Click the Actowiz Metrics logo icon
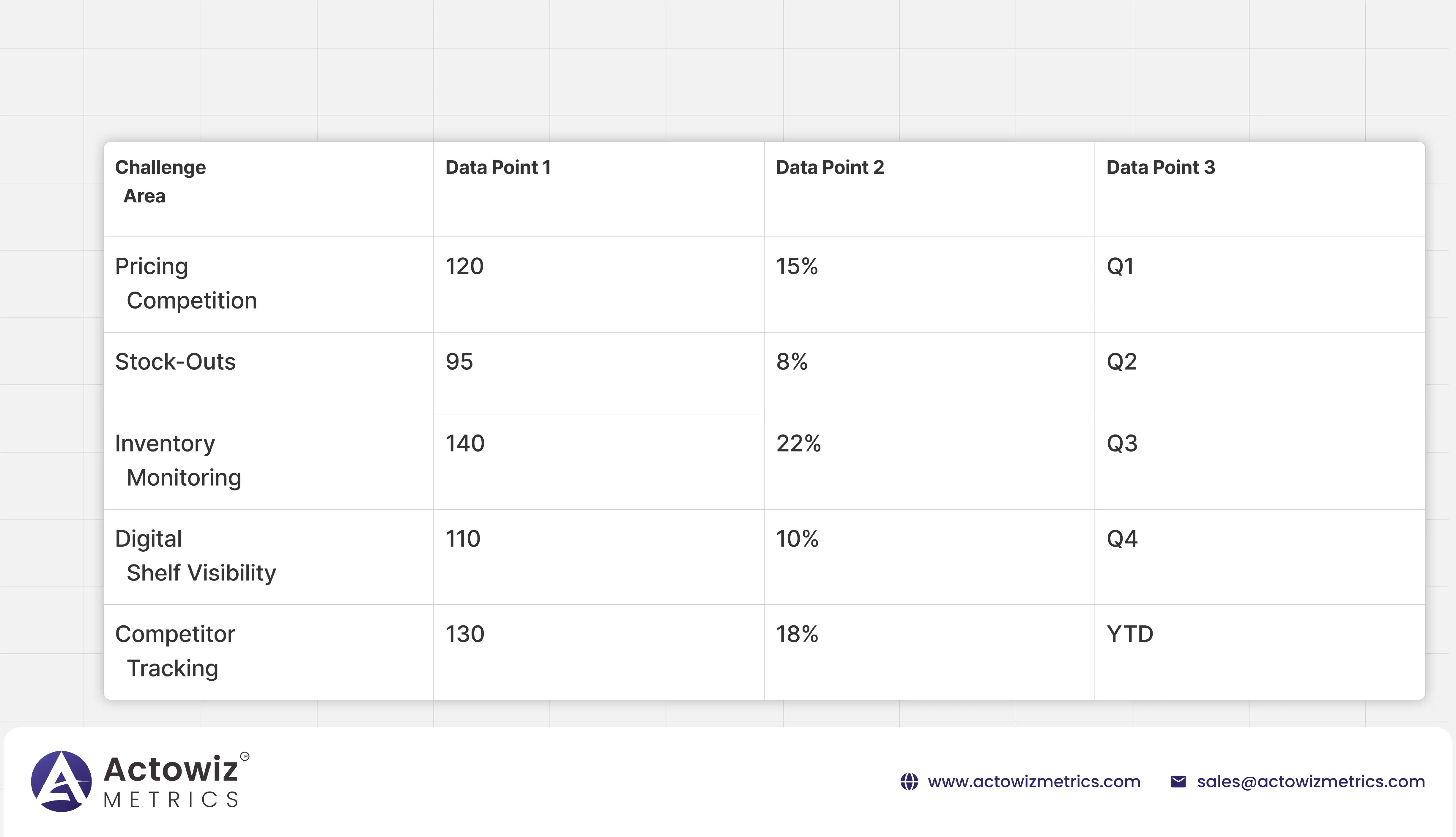This screenshot has height=837, width=1456. (61, 781)
